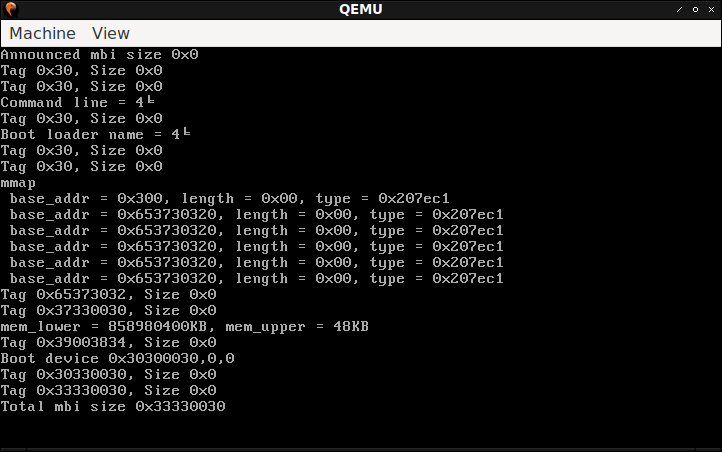Minimize the QEMU window
The width and height of the screenshot is (722, 452).
[679, 9]
